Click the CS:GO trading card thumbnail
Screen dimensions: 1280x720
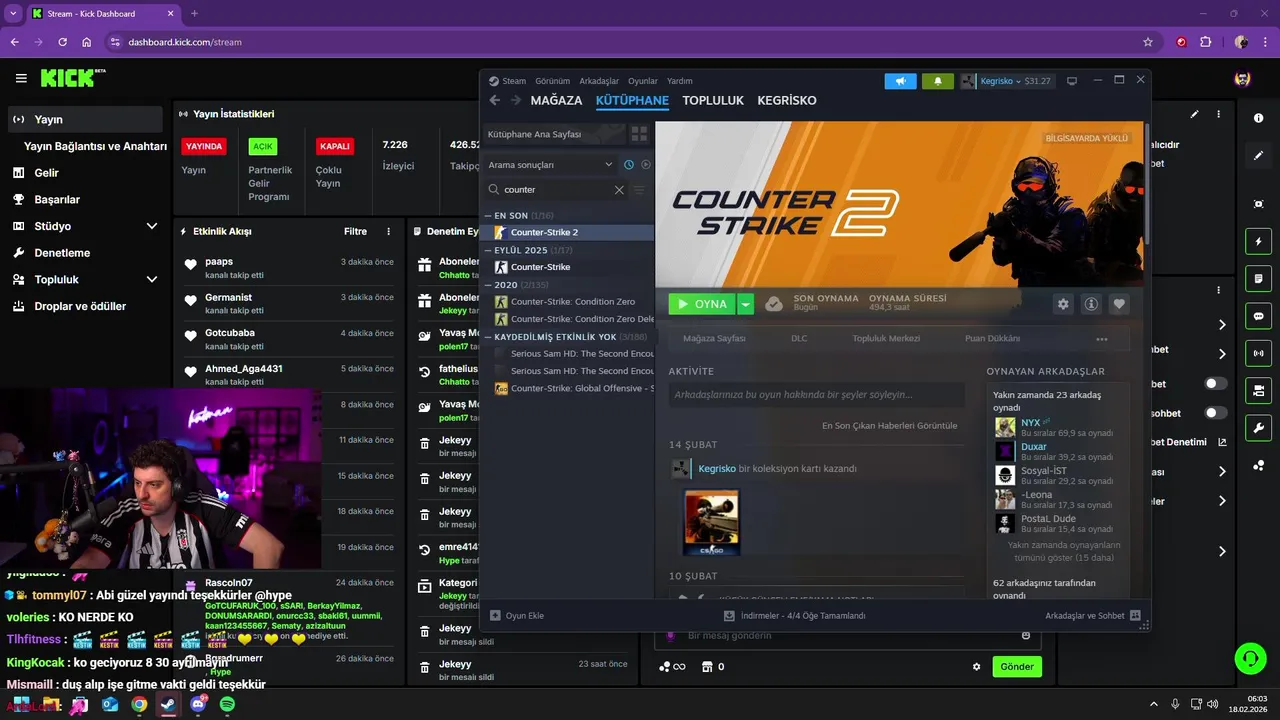pyautogui.click(x=711, y=522)
